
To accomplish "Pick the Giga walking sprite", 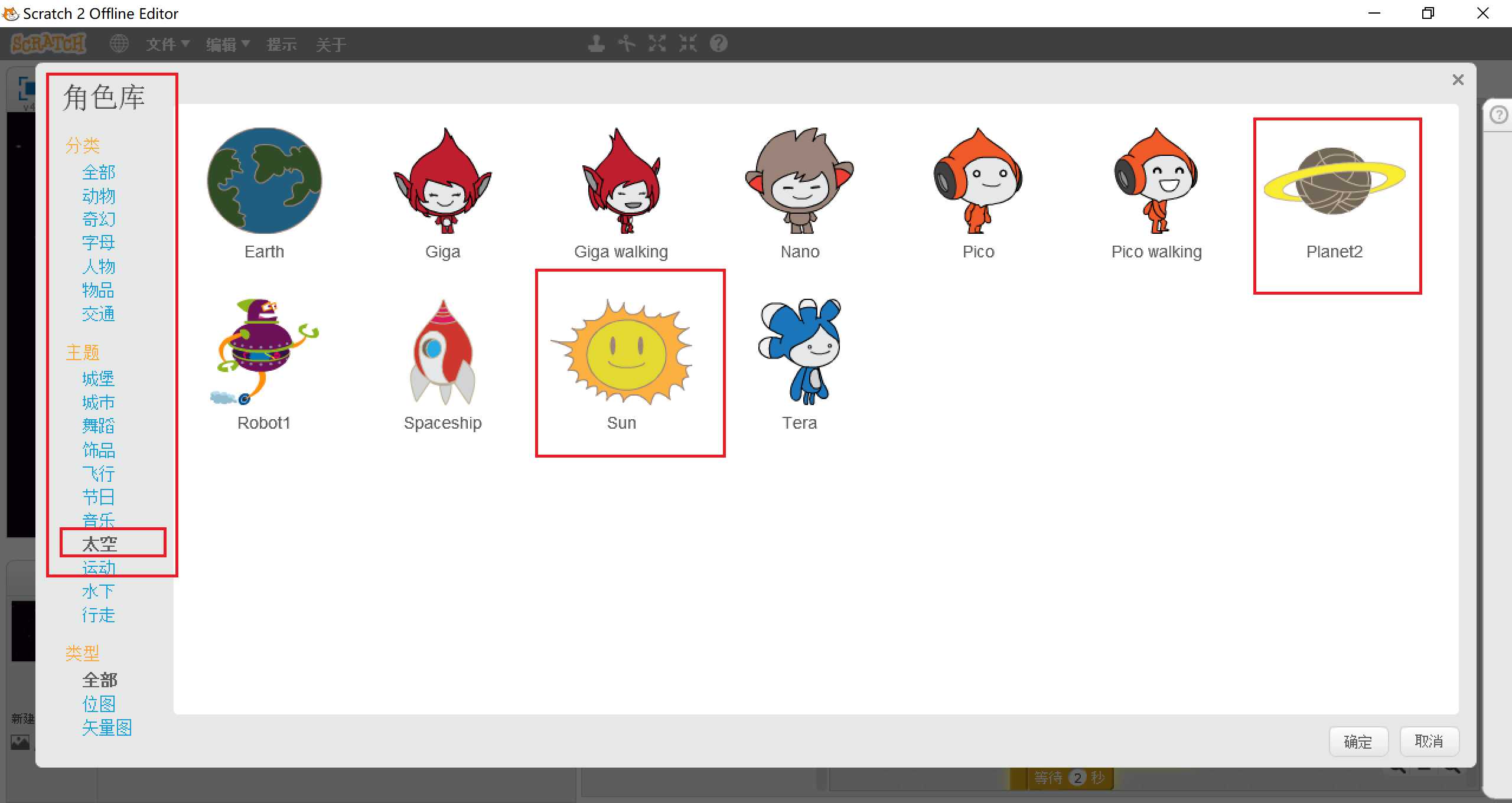I will [621, 181].
